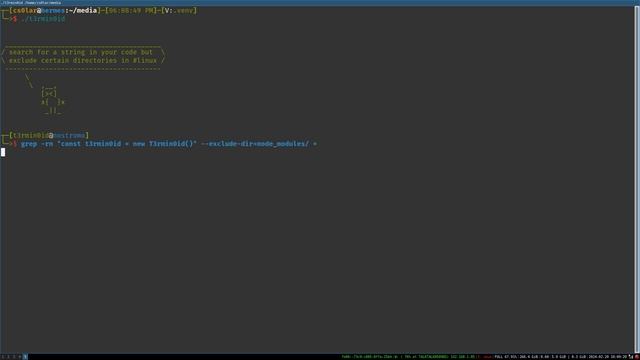Click the ~/media path in first prompt
Viewport: 640px width, 360px height.
click(x=82, y=11)
